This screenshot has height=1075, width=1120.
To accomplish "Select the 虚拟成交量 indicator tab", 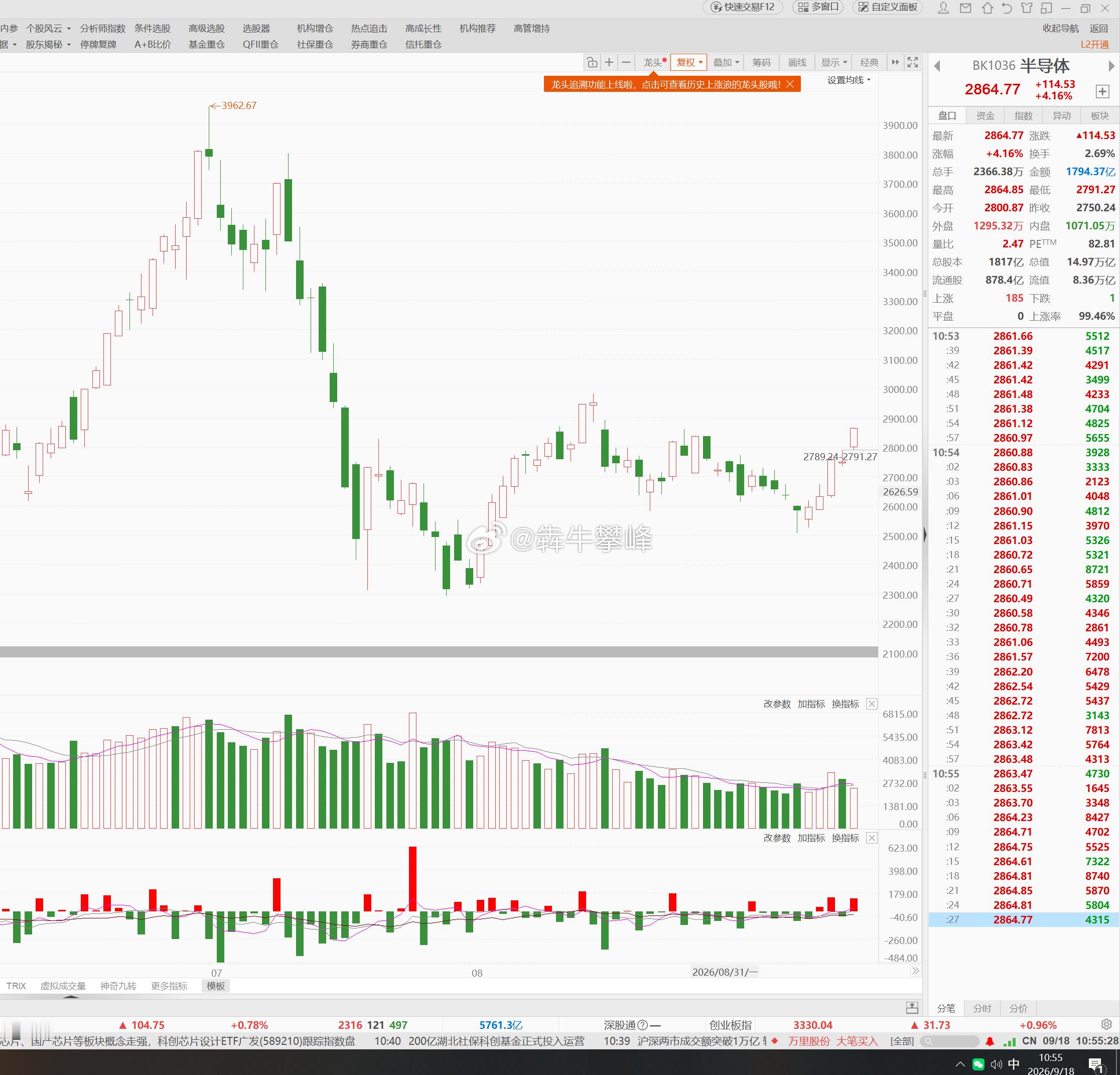I will coord(63,986).
